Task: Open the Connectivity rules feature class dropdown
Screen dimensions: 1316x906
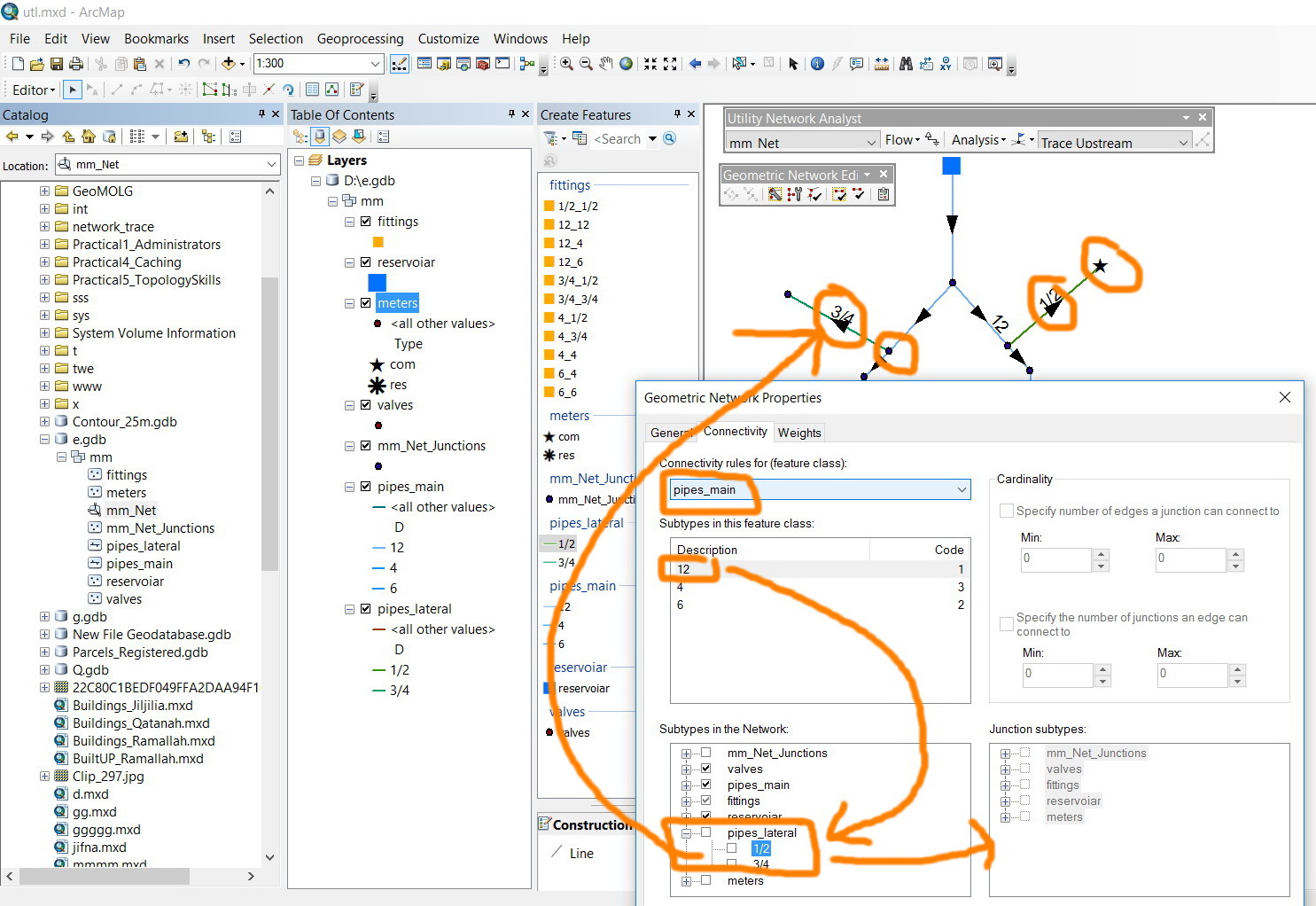Action: click(962, 490)
